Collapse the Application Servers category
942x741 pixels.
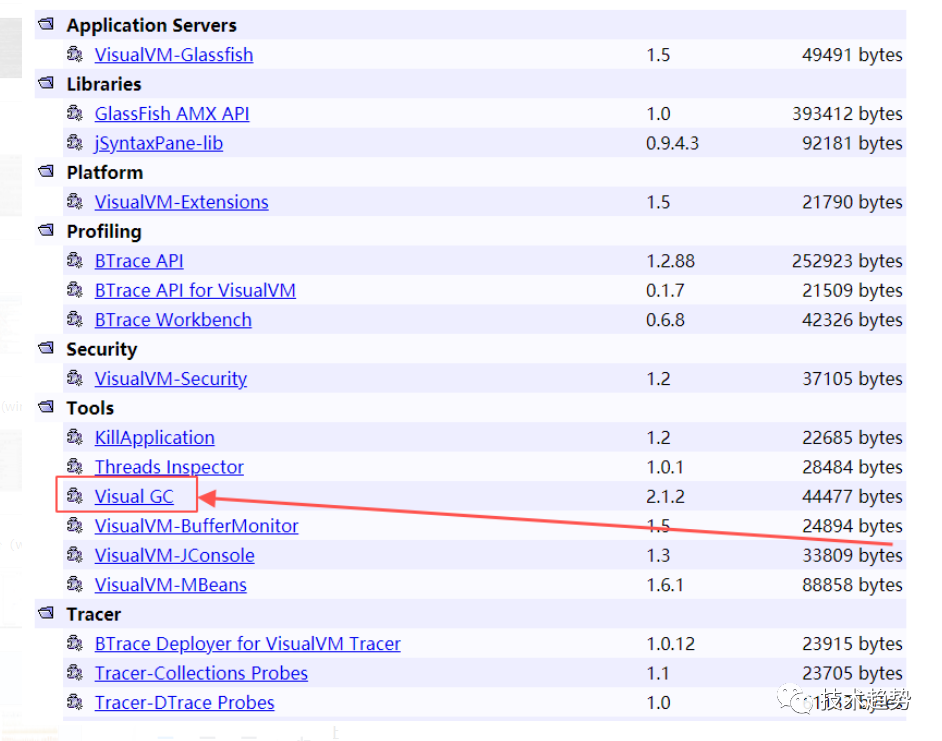(46, 25)
